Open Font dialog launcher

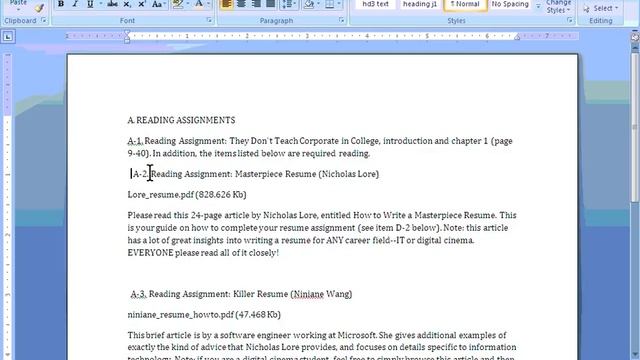click(209, 20)
